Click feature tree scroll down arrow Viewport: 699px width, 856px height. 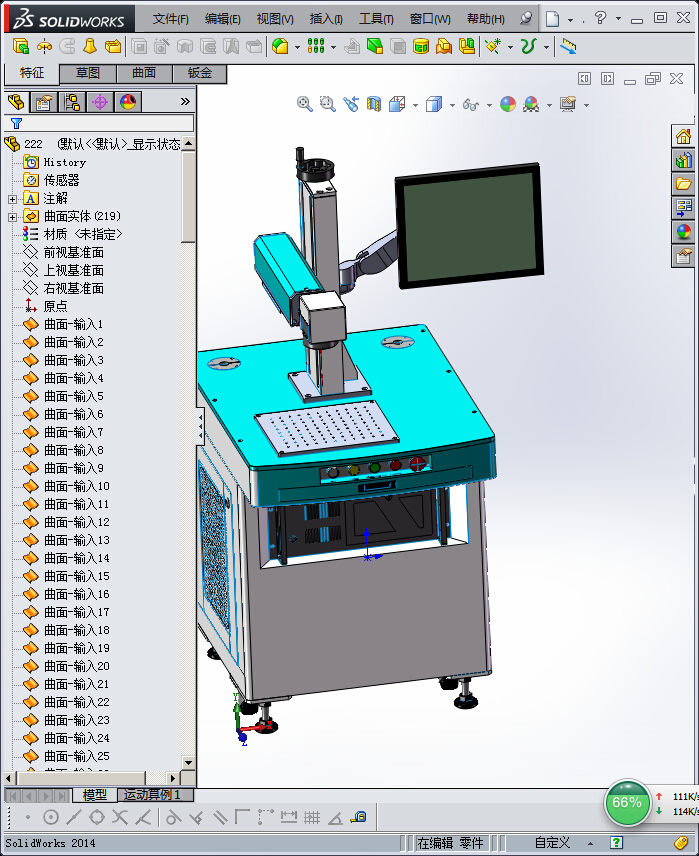[188, 763]
